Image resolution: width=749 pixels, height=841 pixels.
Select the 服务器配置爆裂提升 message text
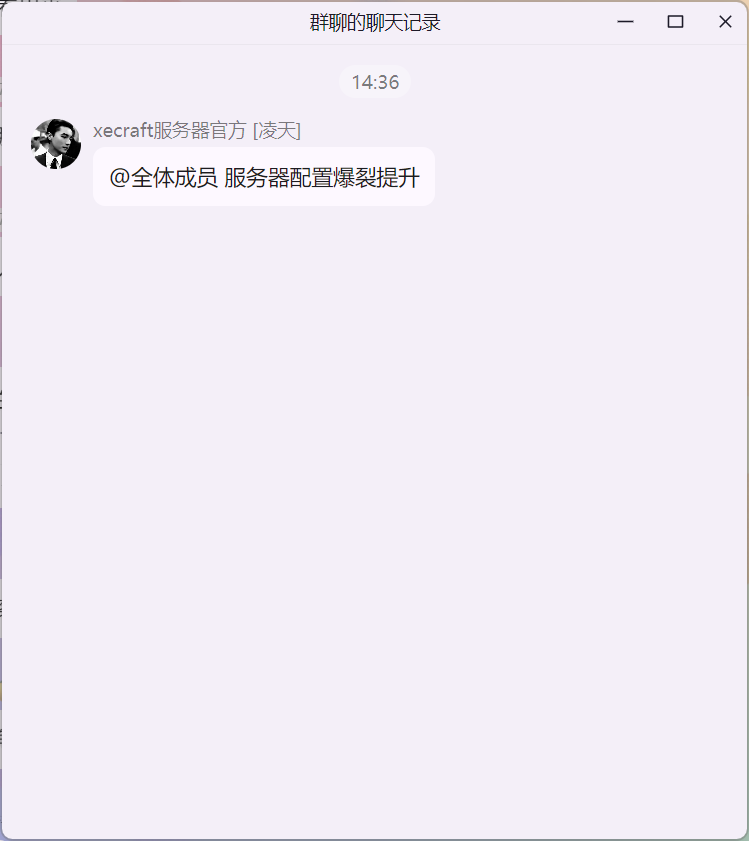tap(321, 178)
